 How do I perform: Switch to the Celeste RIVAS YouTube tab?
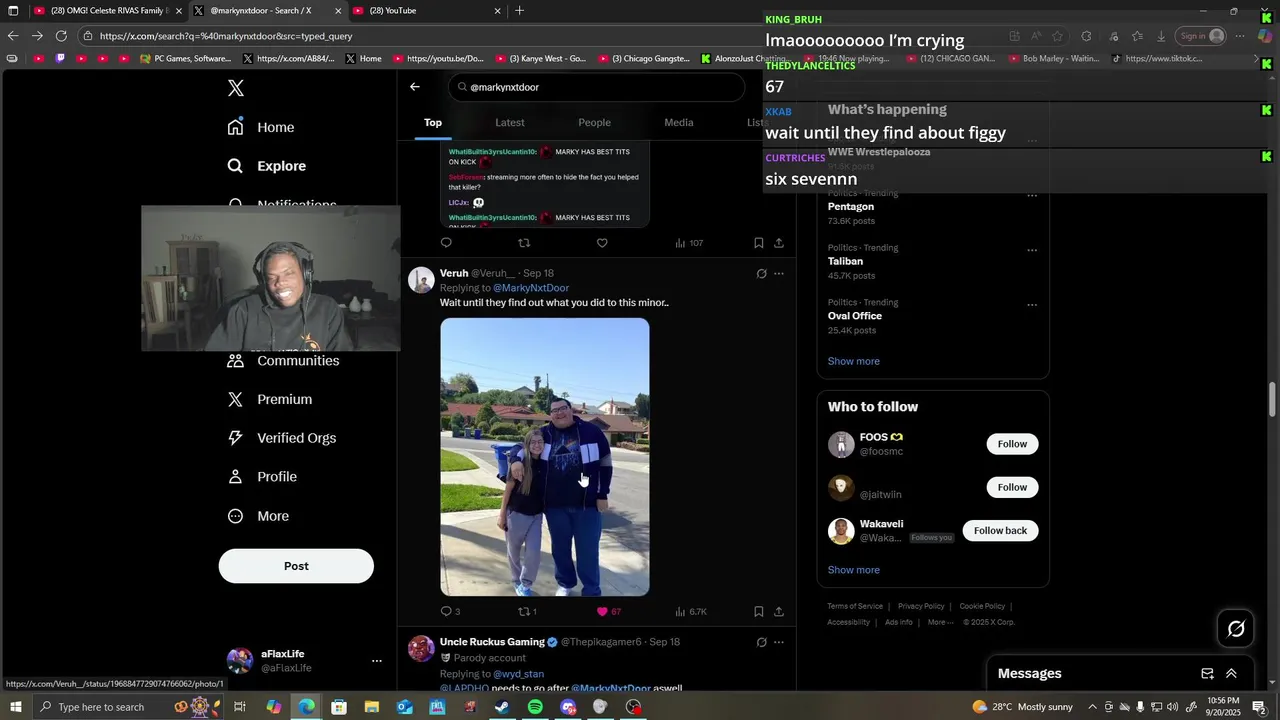point(107,11)
